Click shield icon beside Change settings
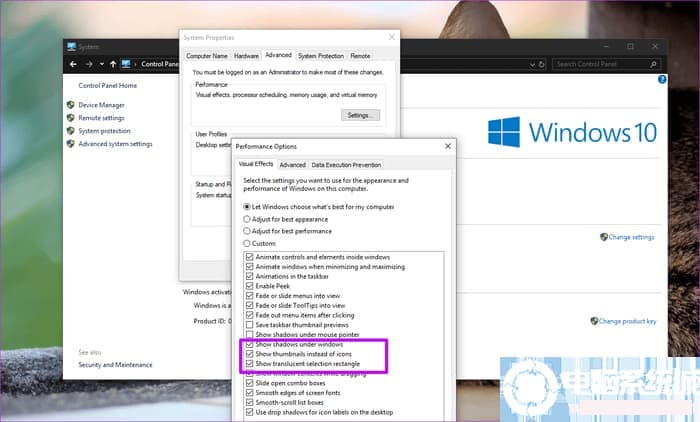700x422 pixels. 604,237
